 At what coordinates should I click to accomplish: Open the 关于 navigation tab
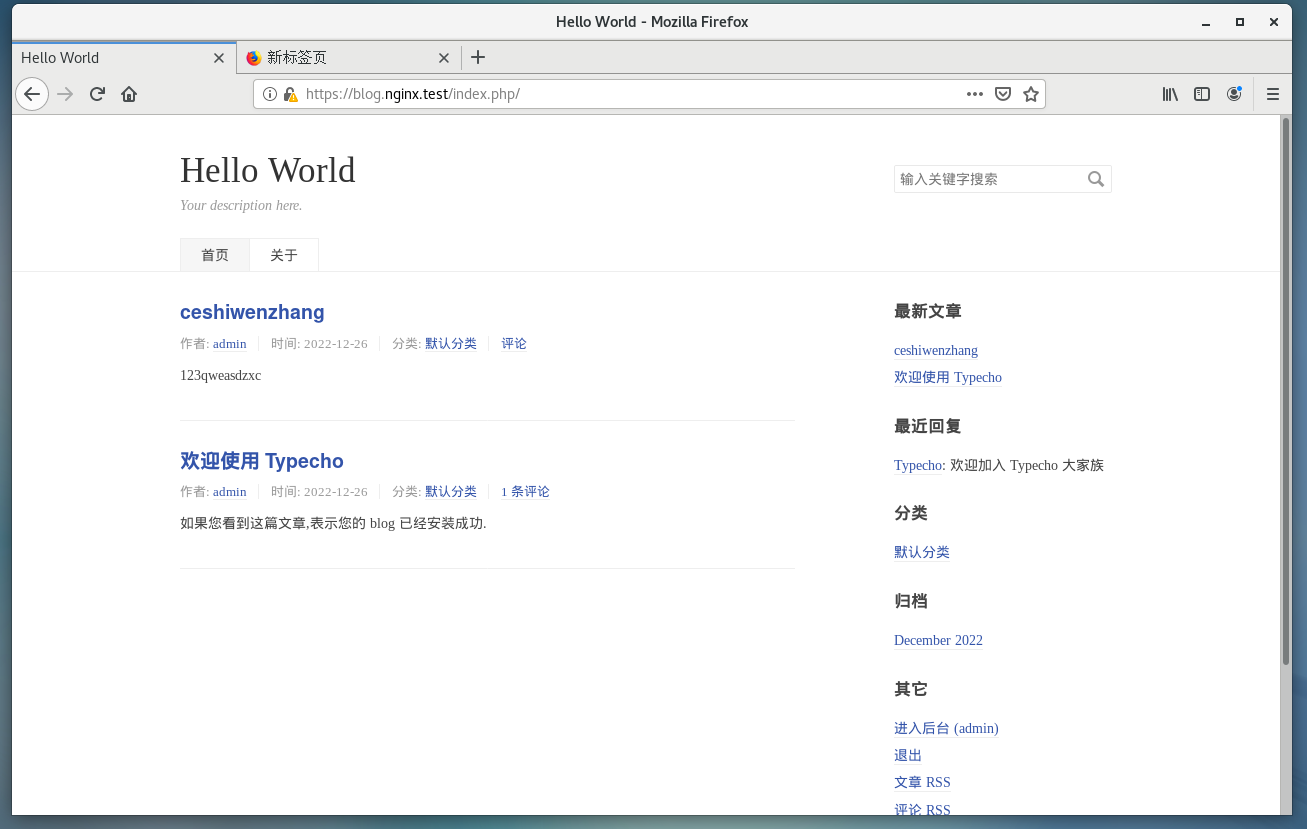coord(284,255)
